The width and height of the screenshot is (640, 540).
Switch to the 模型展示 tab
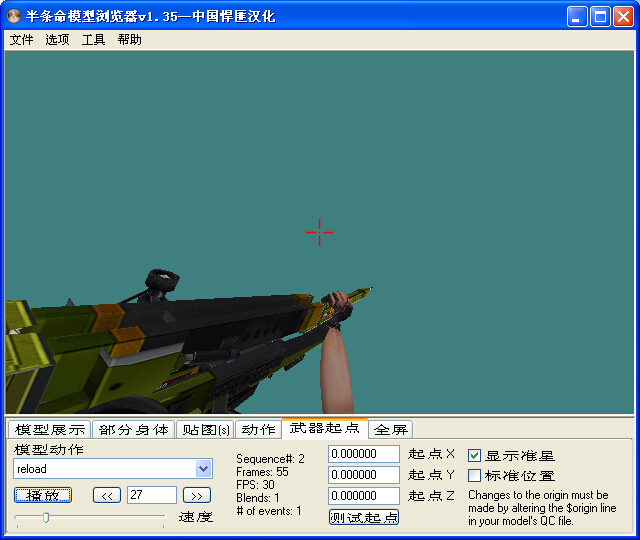50,429
